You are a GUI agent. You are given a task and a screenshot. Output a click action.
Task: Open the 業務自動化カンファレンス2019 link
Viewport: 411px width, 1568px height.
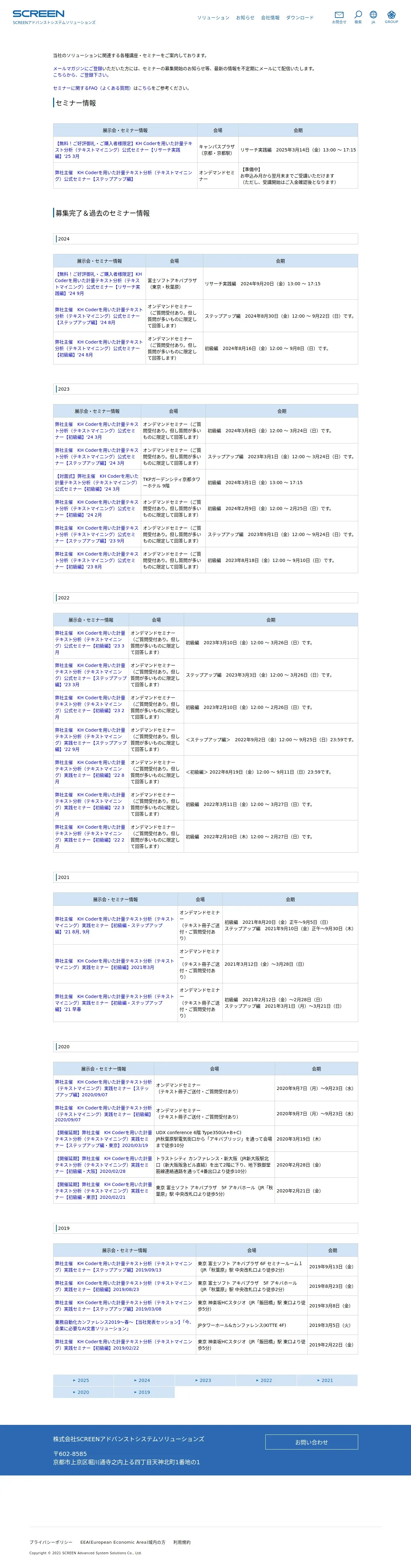pyautogui.click(x=124, y=1325)
